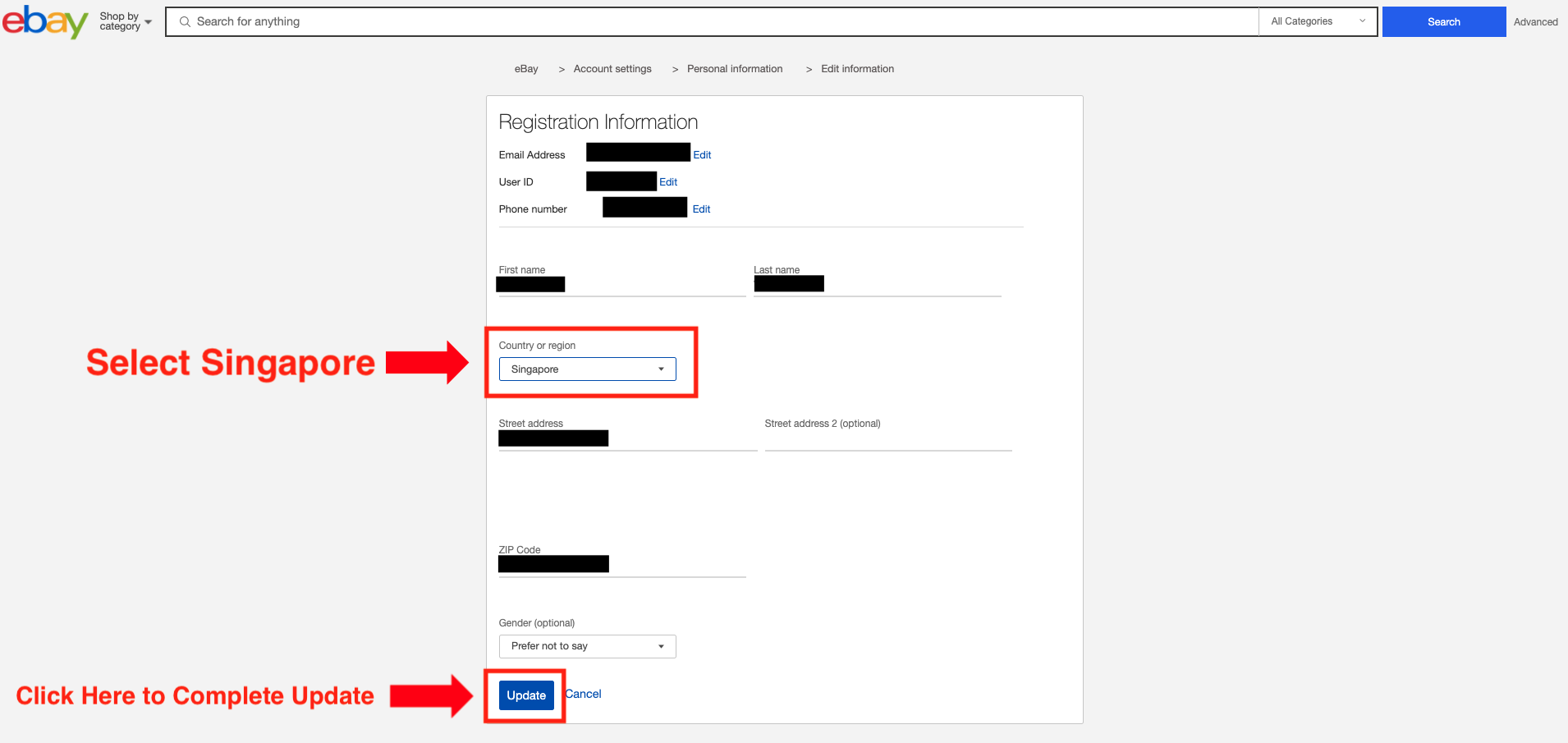
Task: Click the Last name field
Action: (877, 284)
